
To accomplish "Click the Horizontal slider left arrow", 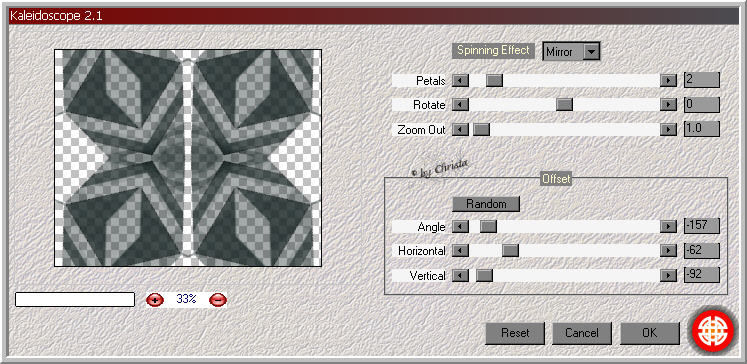I will pyautogui.click(x=460, y=250).
